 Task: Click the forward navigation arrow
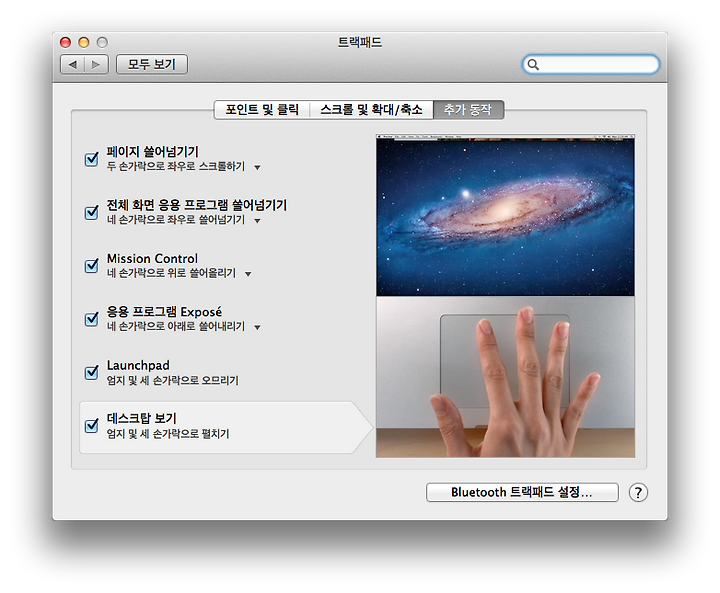[96, 65]
